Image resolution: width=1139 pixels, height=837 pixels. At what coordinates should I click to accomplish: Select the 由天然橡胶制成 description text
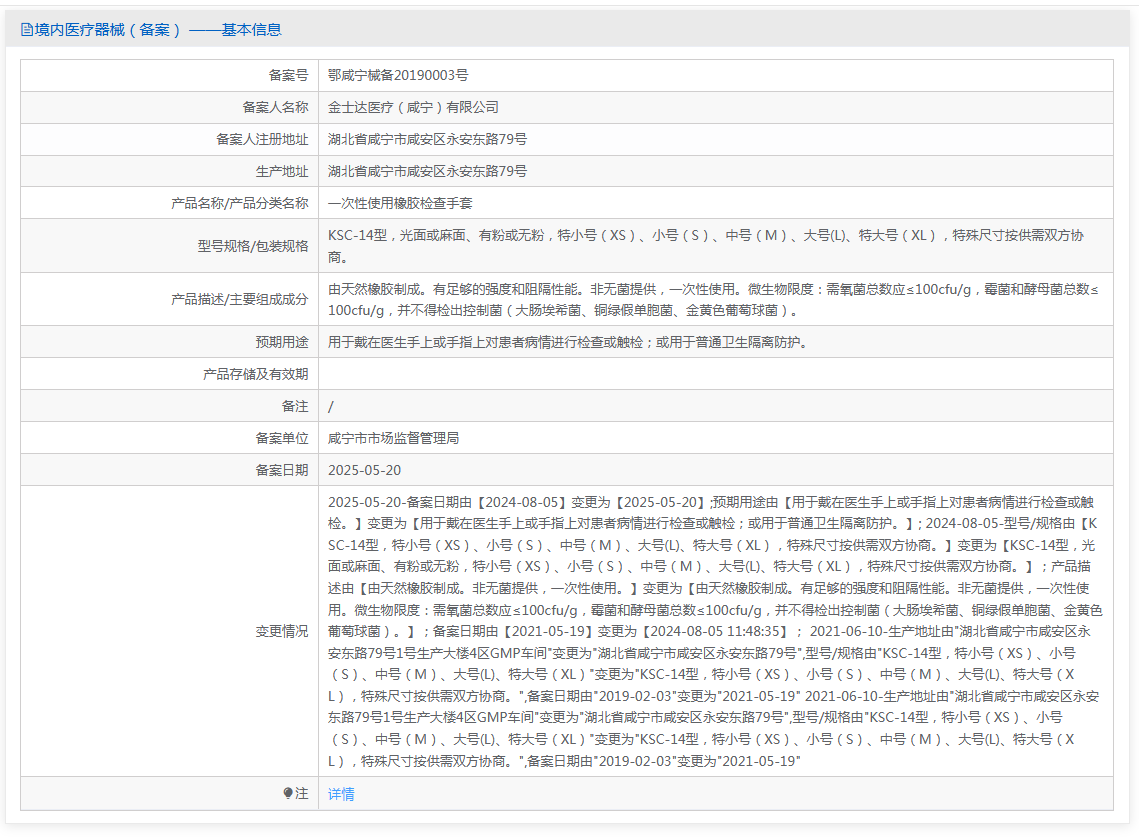point(713,299)
